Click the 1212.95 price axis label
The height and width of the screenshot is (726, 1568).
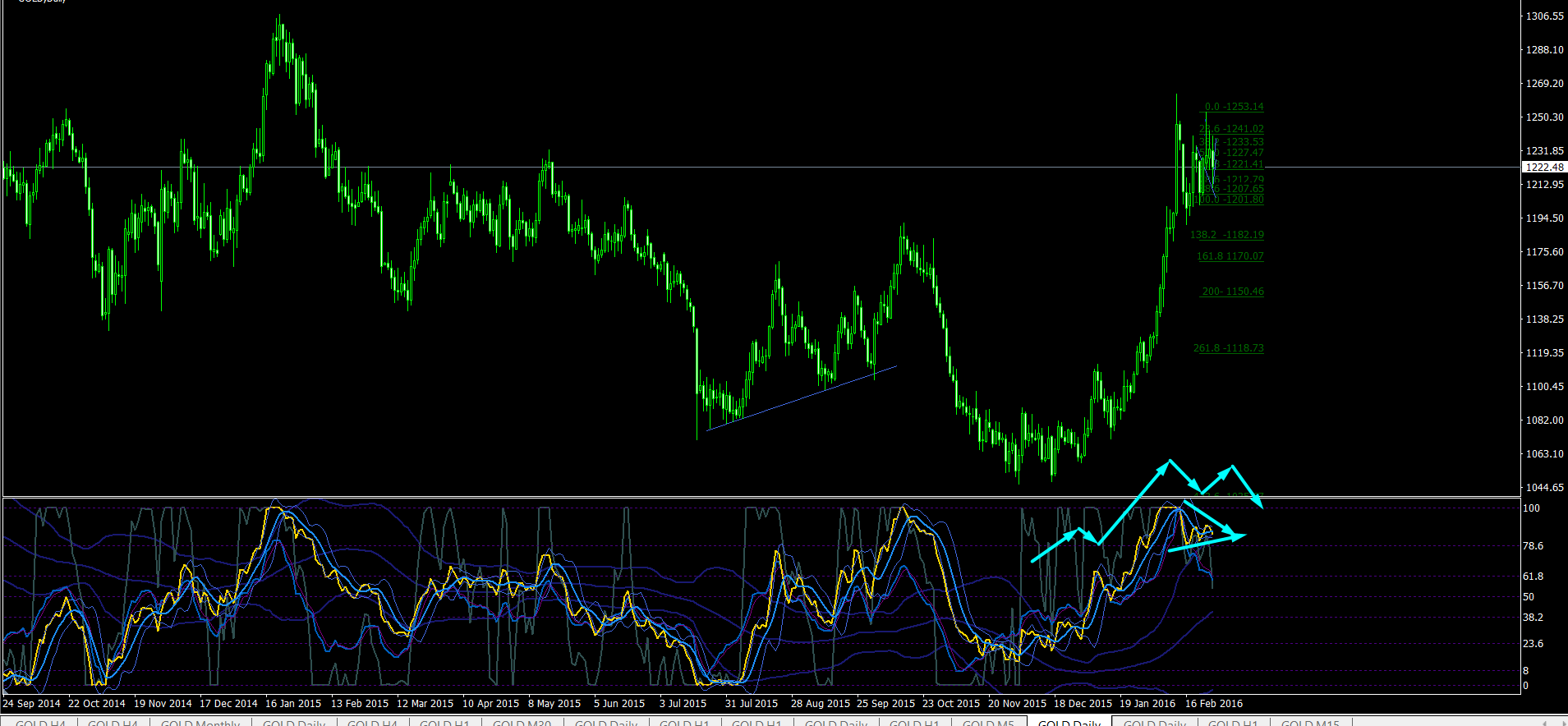point(1544,185)
